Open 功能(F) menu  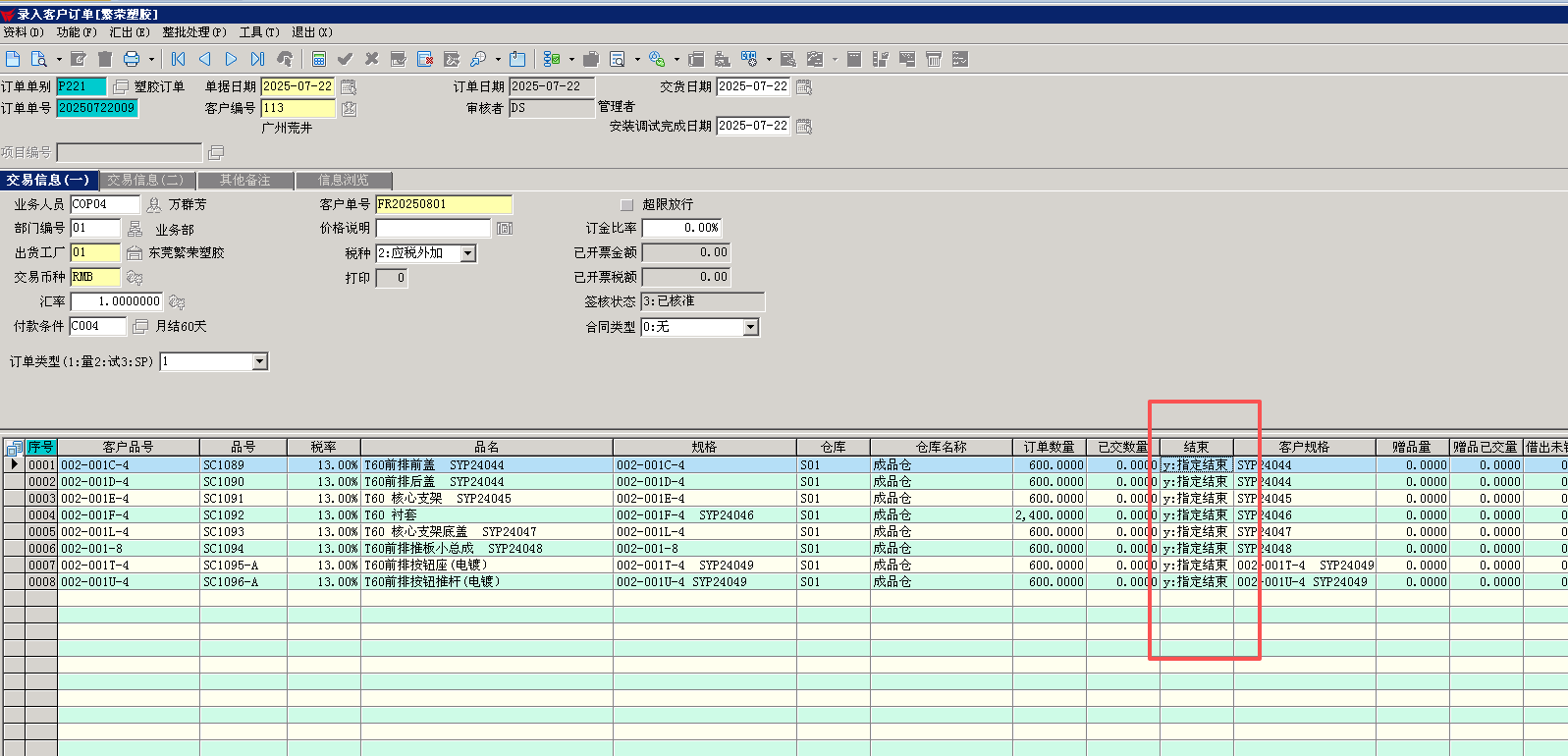[78, 32]
